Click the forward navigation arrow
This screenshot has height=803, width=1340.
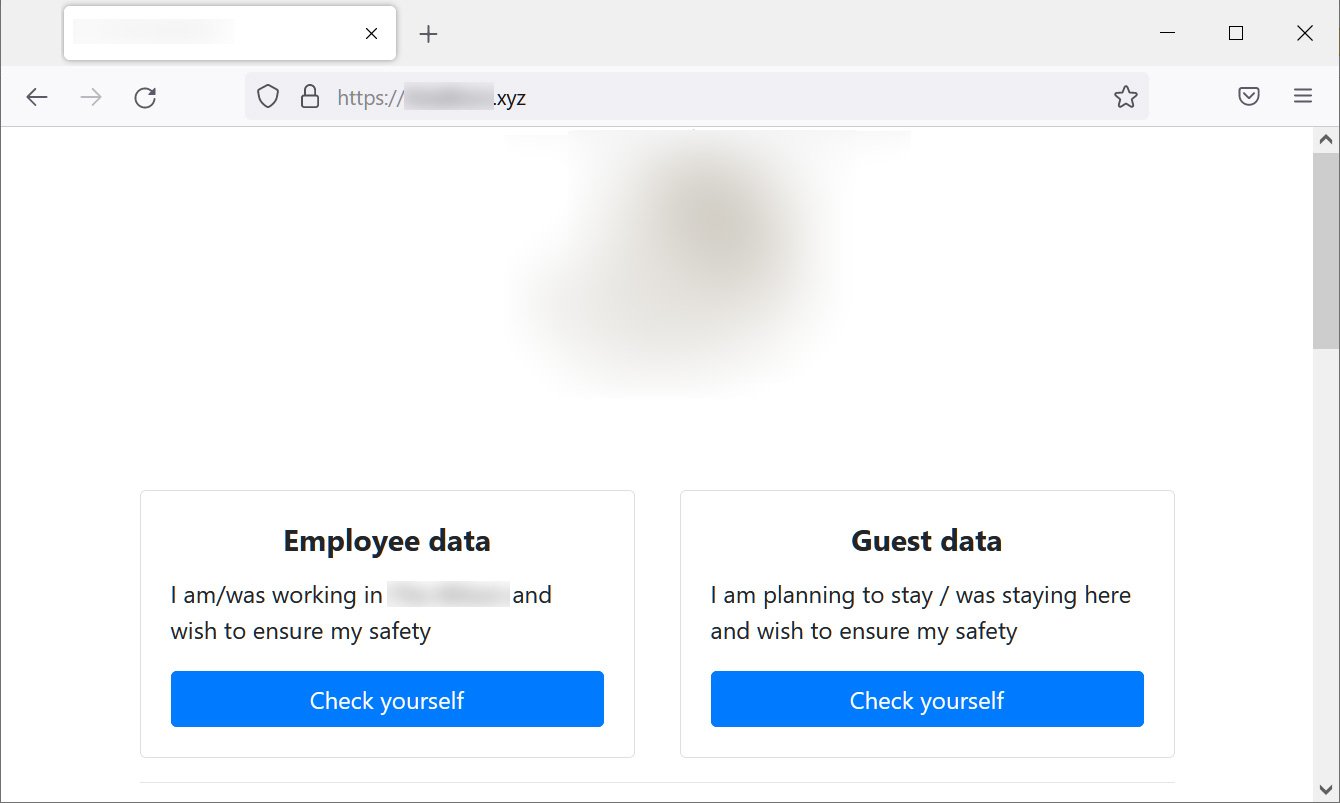(91, 97)
